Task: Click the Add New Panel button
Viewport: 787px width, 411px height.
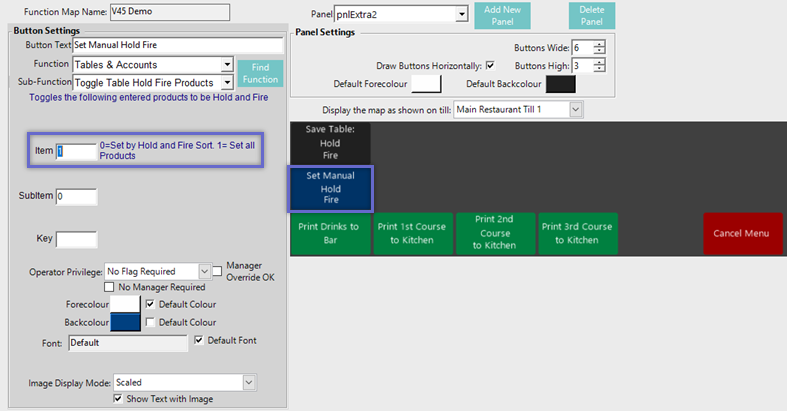Action: tap(502, 16)
